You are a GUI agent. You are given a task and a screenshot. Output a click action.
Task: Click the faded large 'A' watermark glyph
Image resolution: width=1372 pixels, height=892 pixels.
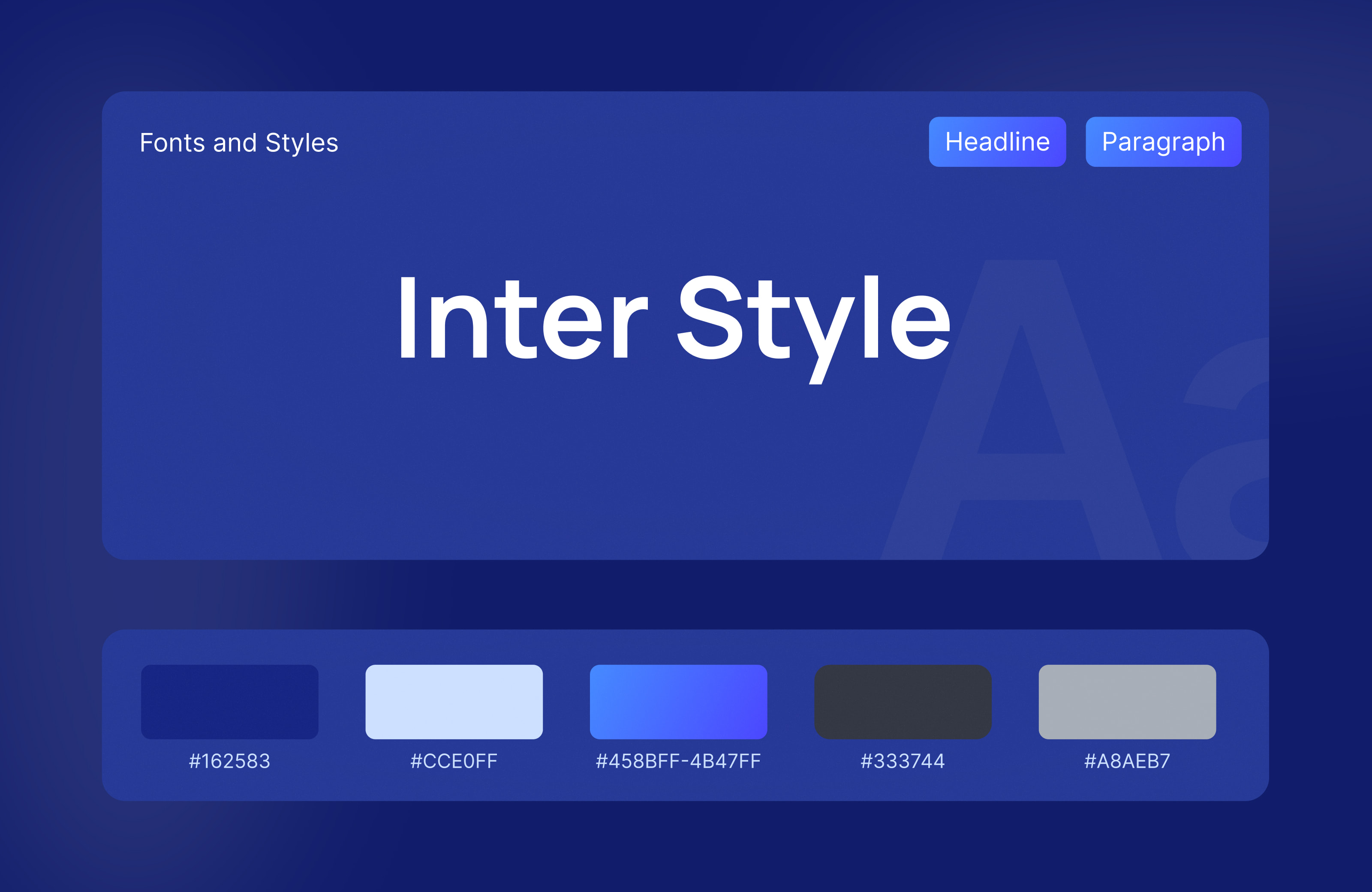(x=1022, y=410)
